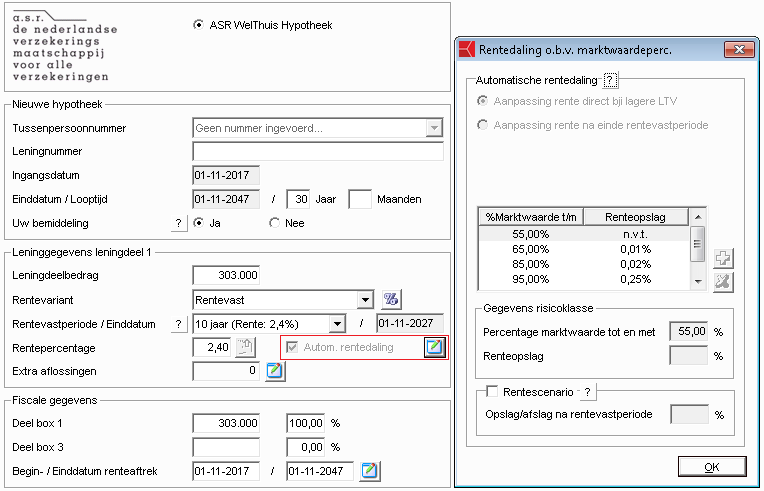
Task: Select the ASR WelThuis Hypotheek radio button
Action: click(x=198, y=24)
